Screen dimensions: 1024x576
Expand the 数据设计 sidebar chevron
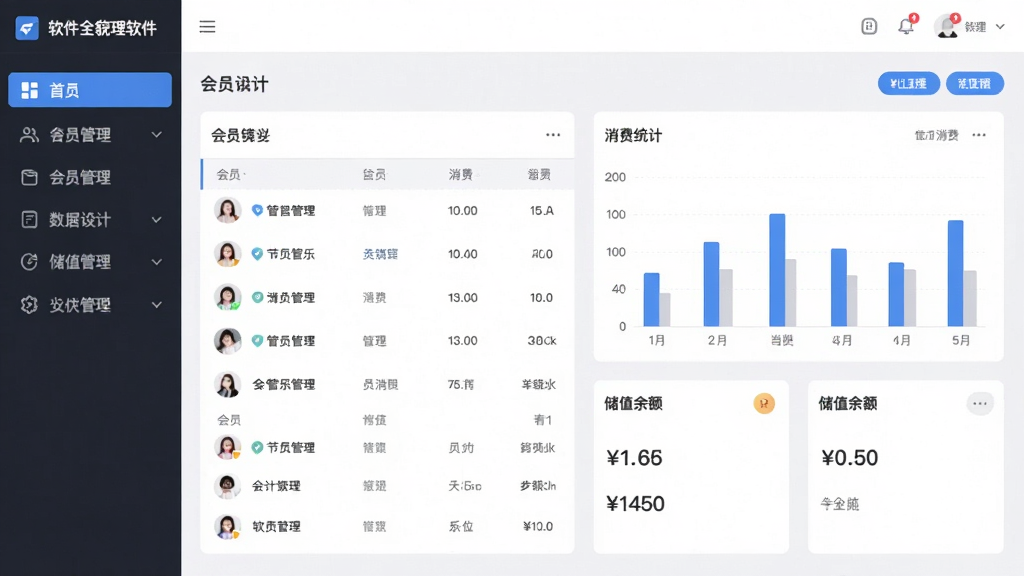(157, 219)
